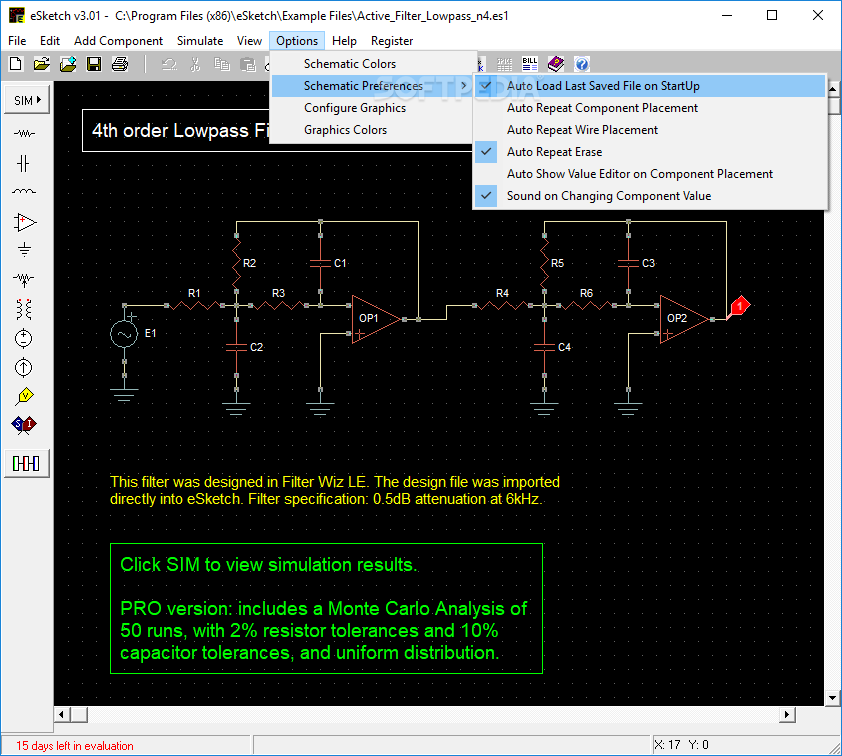Select the potentiometer component tool
The height and width of the screenshot is (756, 842).
pyautogui.click(x=24, y=279)
